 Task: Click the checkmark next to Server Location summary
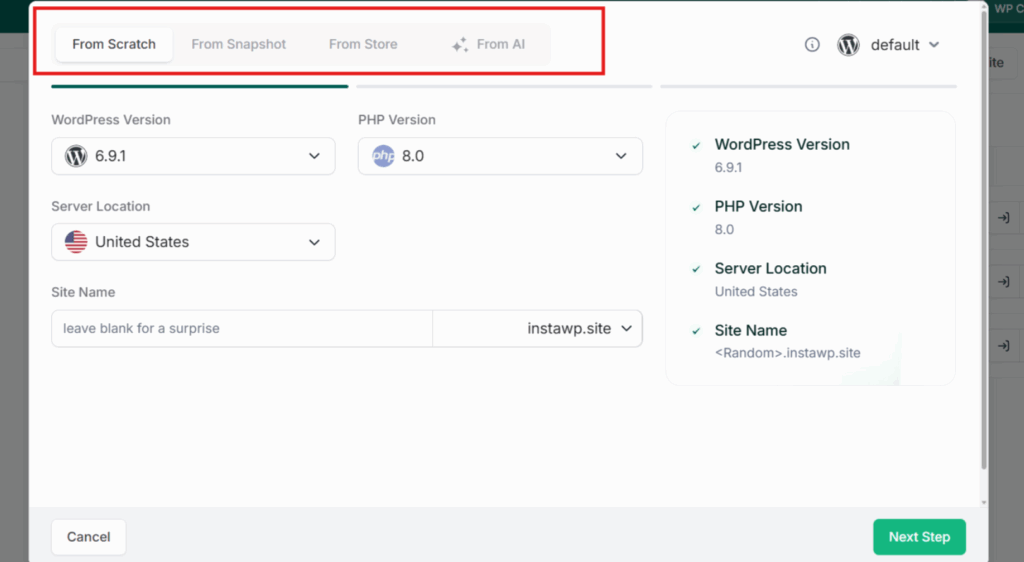(x=696, y=269)
